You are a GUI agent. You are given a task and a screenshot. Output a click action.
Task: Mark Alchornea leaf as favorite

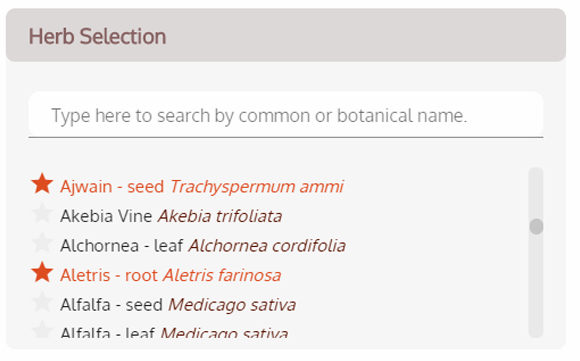(x=42, y=243)
